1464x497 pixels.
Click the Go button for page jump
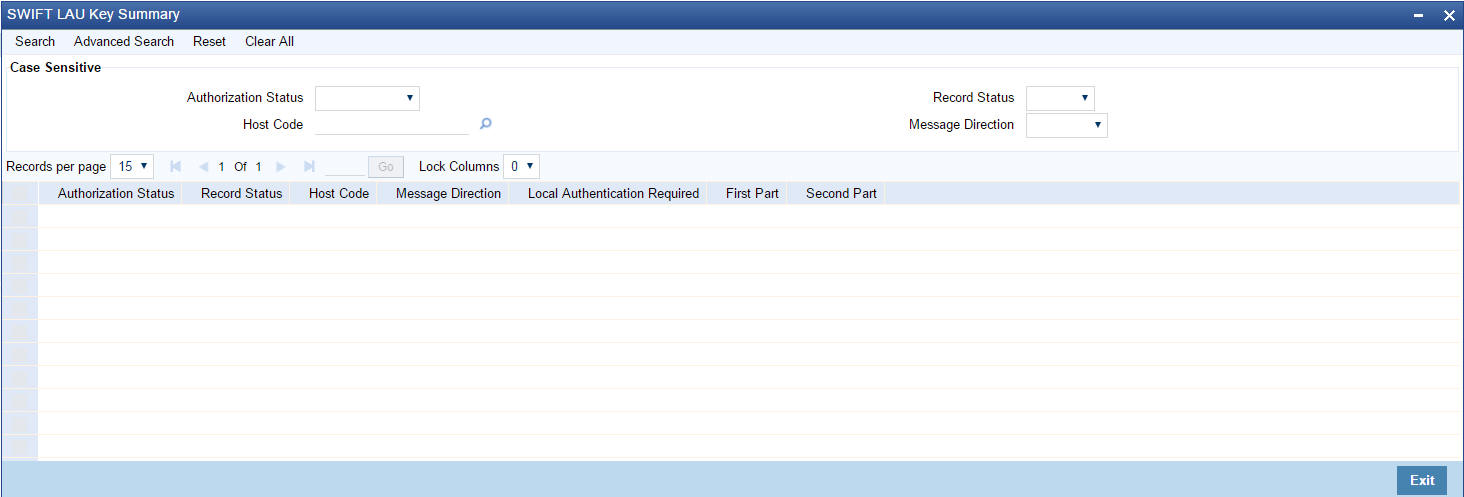(386, 167)
